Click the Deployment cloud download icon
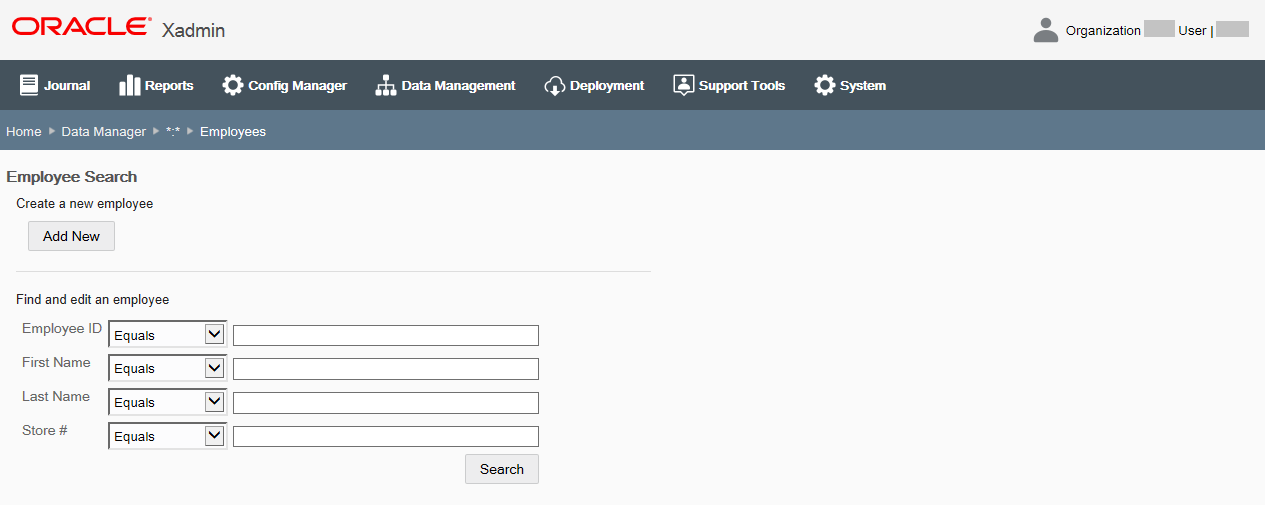The image size is (1265, 505). pos(555,85)
